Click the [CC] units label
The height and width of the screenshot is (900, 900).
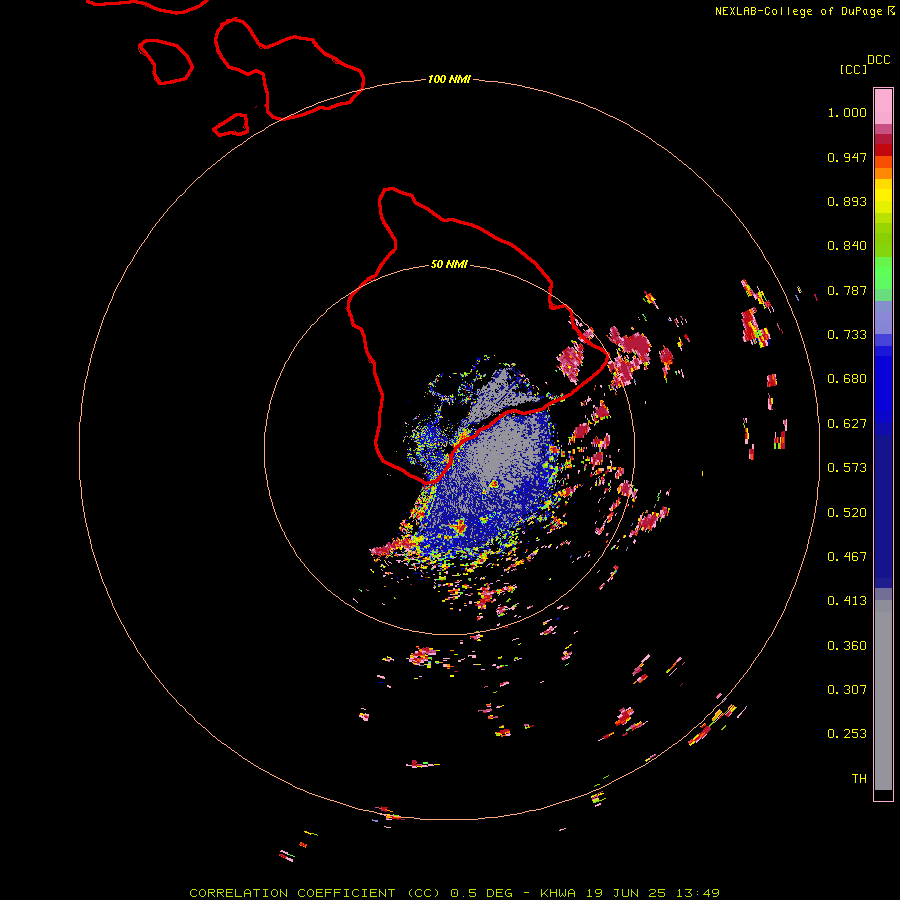(x=854, y=69)
